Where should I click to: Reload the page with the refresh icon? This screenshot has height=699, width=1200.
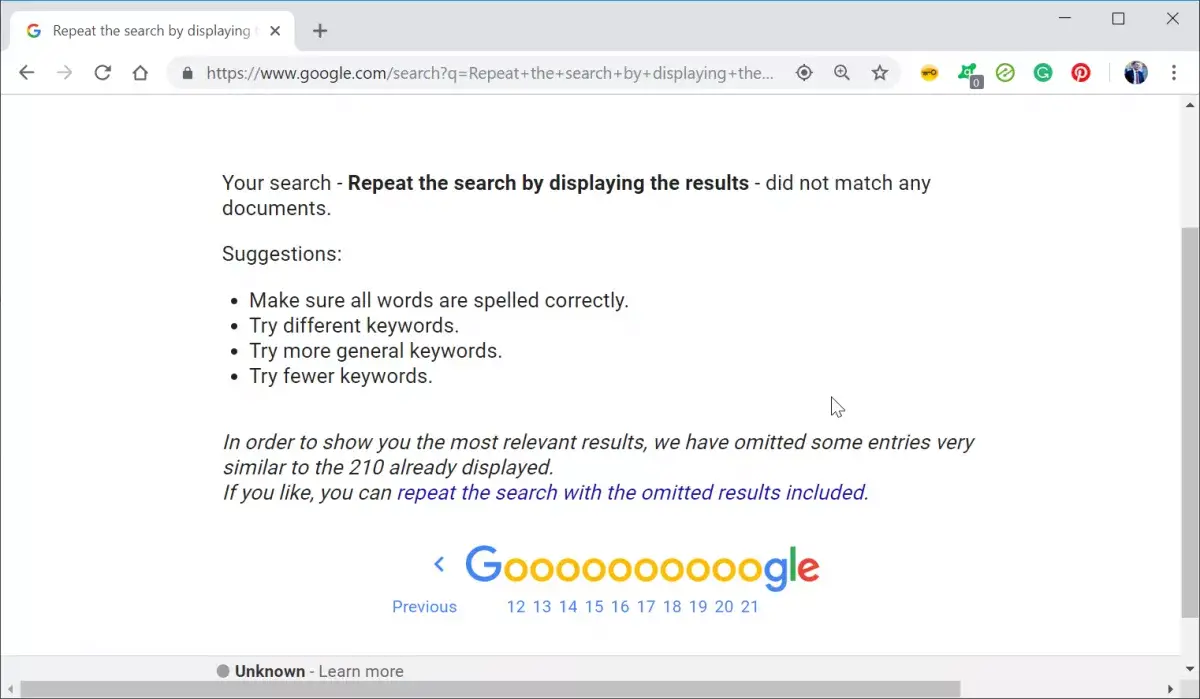pos(102,73)
